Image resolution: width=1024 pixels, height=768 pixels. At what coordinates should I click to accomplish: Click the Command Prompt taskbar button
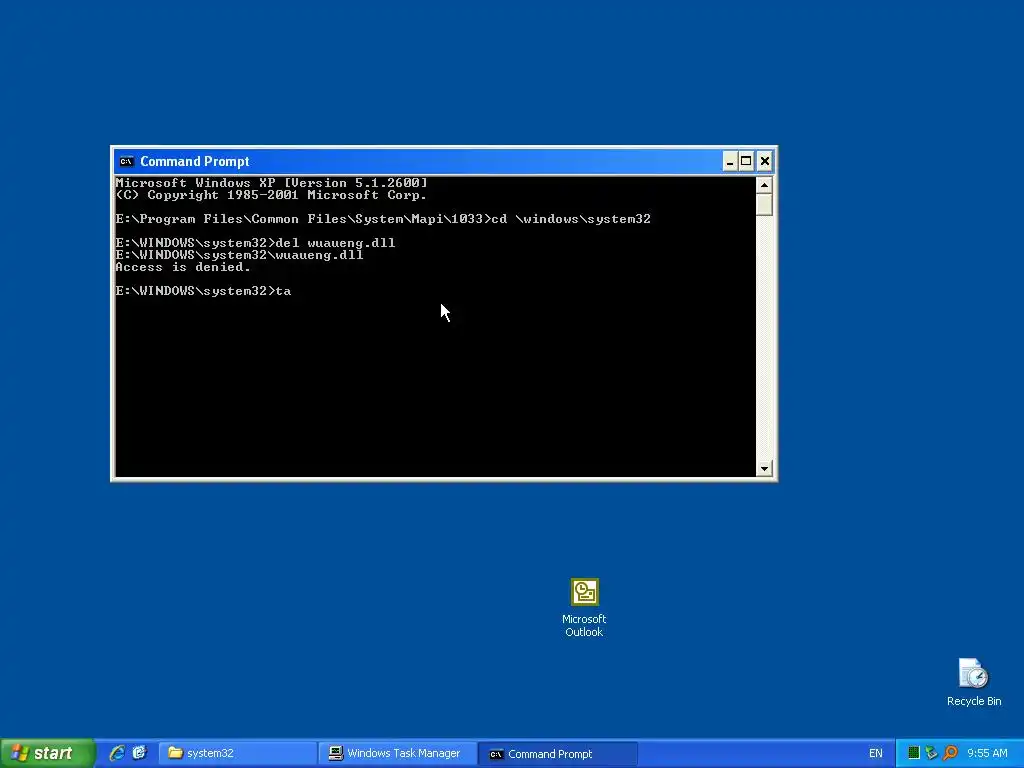[x=558, y=754]
